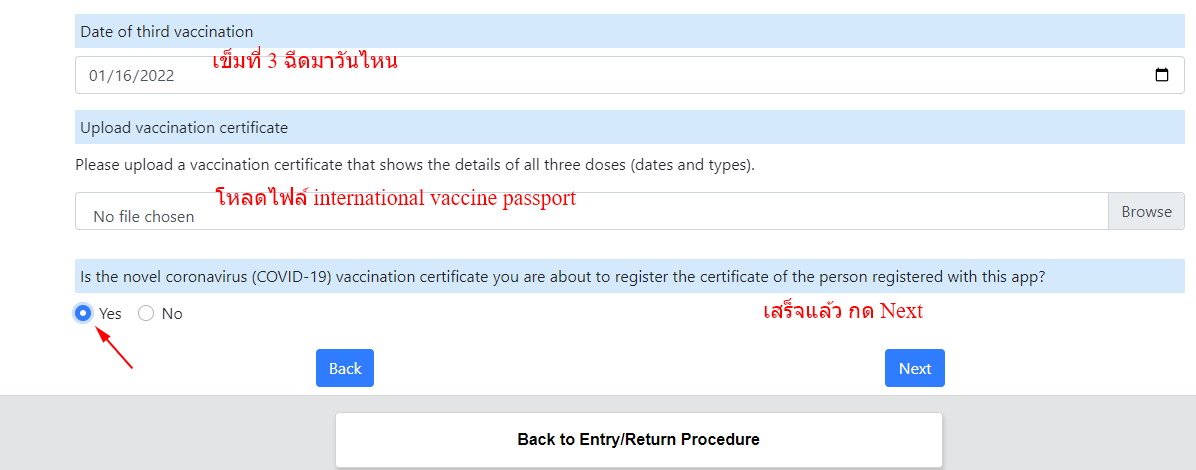1196x470 pixels.
Task: Select the No radio button
Action: [146, 313]
